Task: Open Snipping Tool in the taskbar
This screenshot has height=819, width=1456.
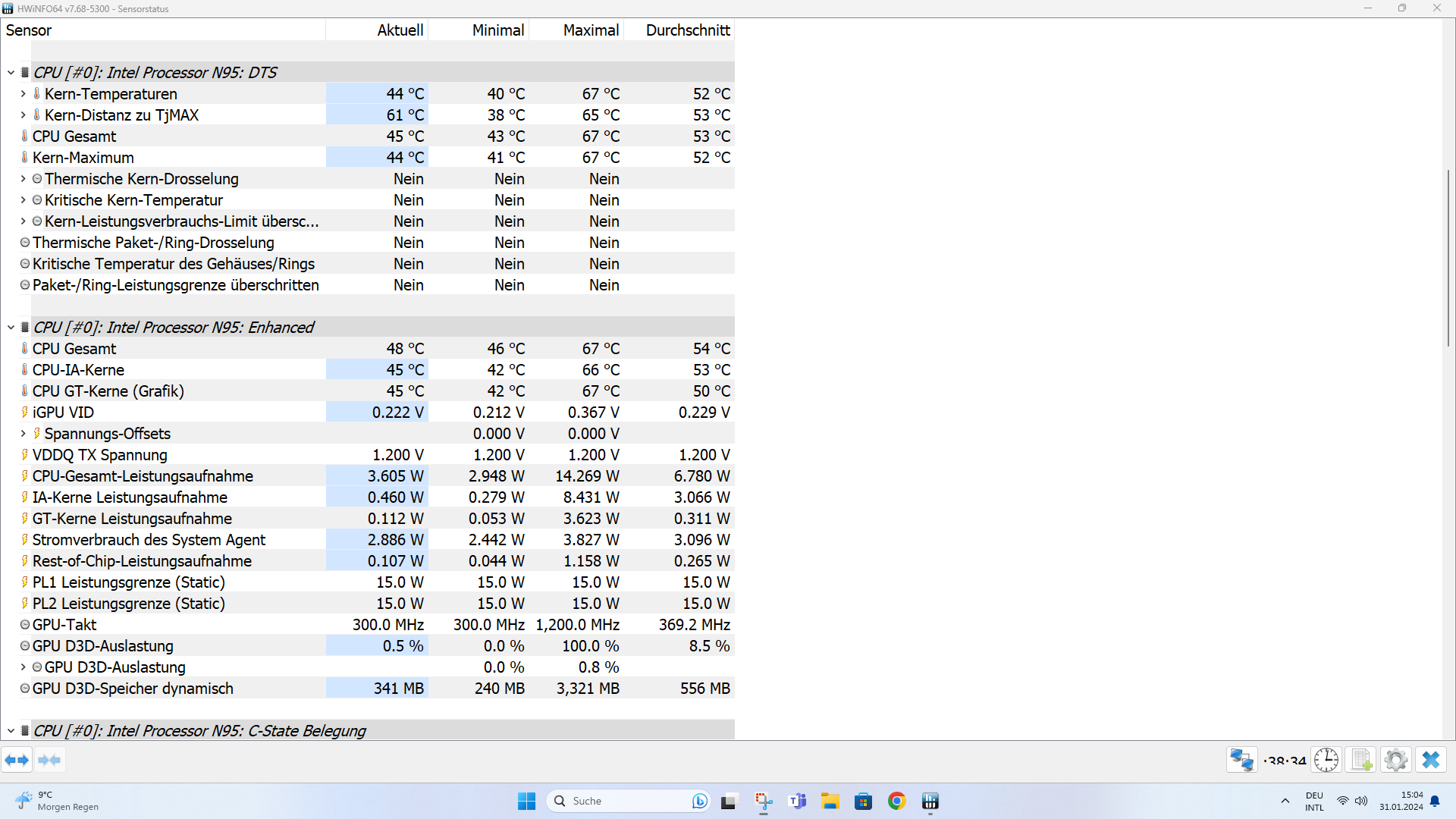Action: 764,801
